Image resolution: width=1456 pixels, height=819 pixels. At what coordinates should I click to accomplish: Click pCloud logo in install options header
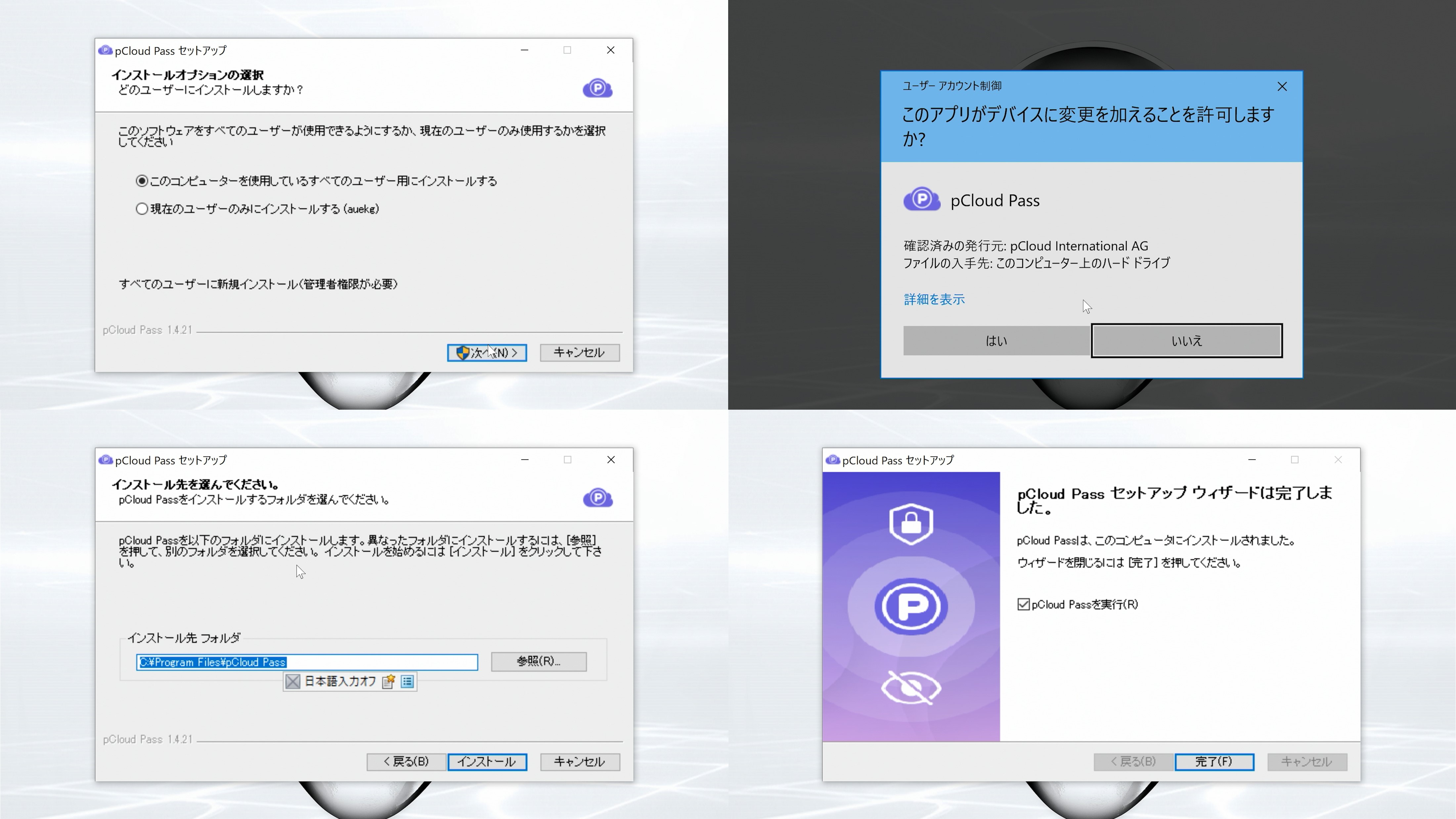(x=597, y=88)
